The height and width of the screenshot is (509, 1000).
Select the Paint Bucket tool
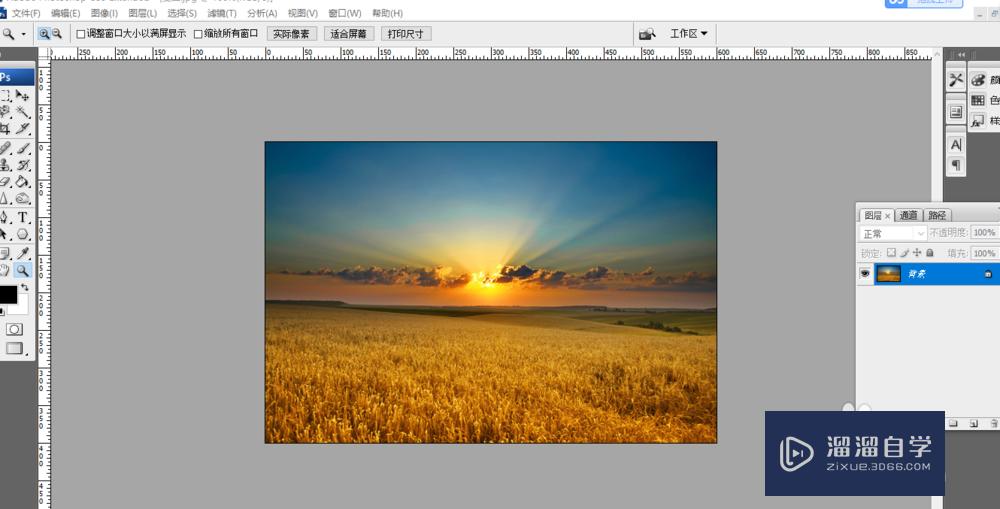[x=22, y=182]
